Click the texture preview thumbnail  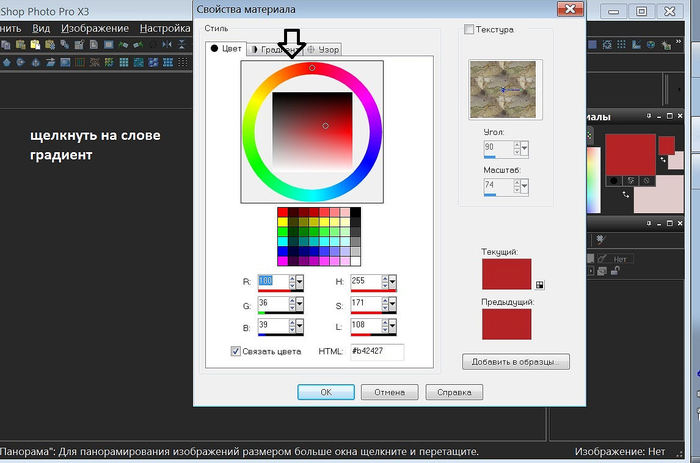tap(502, 87)
